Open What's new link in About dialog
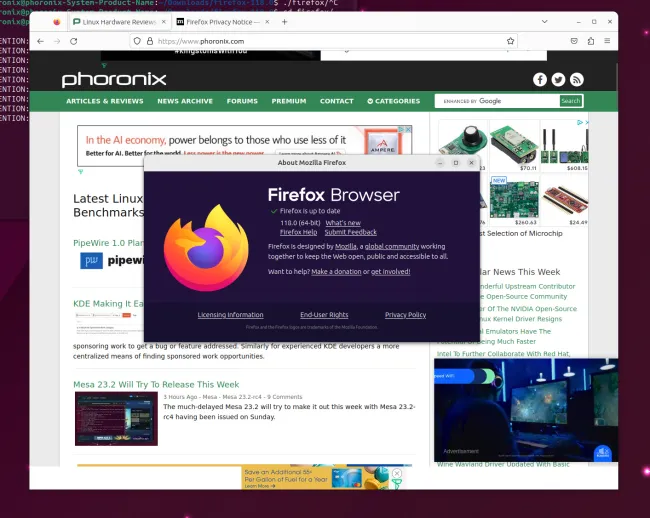The image size is (650, 518). [x=343, y=223]
